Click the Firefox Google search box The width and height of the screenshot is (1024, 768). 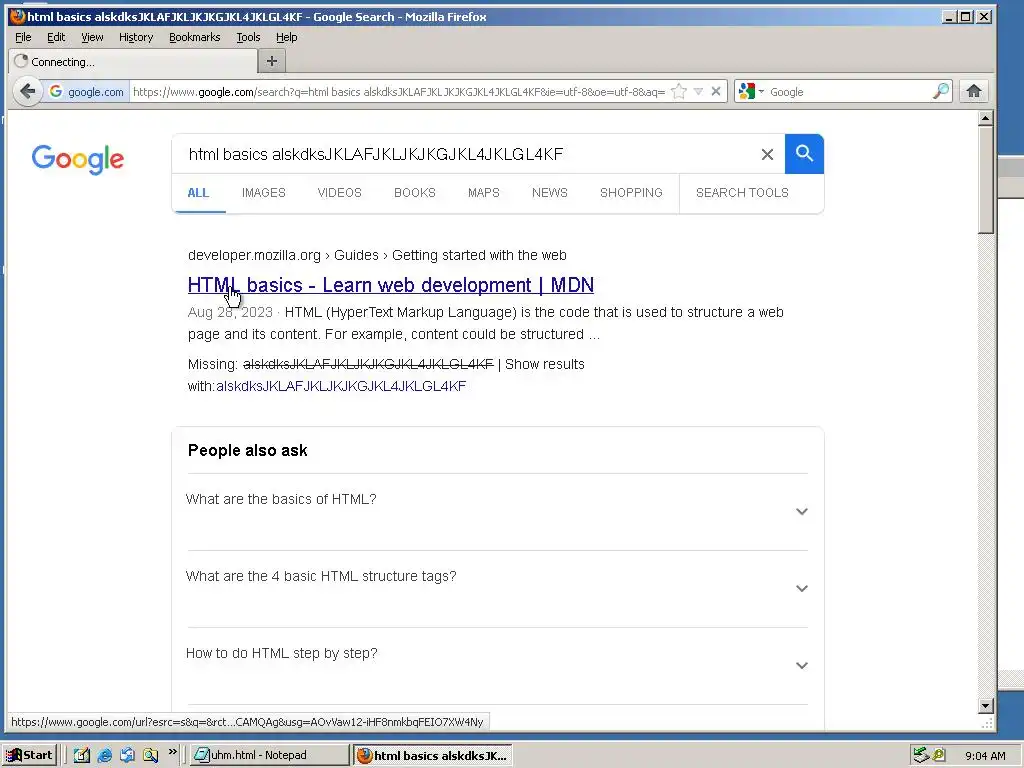(x=849, y=91)
